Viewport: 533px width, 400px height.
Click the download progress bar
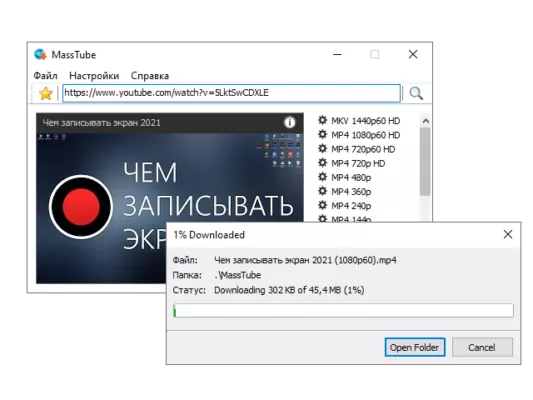tap(343, 310)
